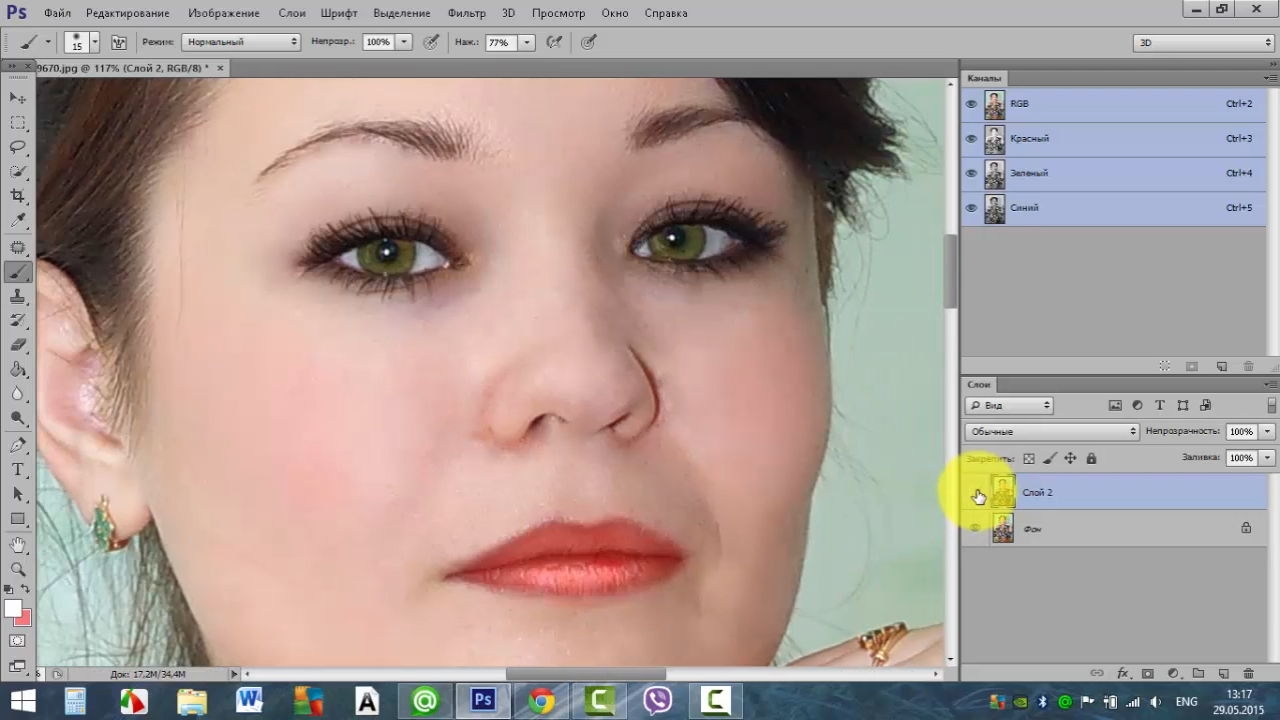1280x720 pixels.
Task: Add a layer mask
Action: click(1148, 674)
